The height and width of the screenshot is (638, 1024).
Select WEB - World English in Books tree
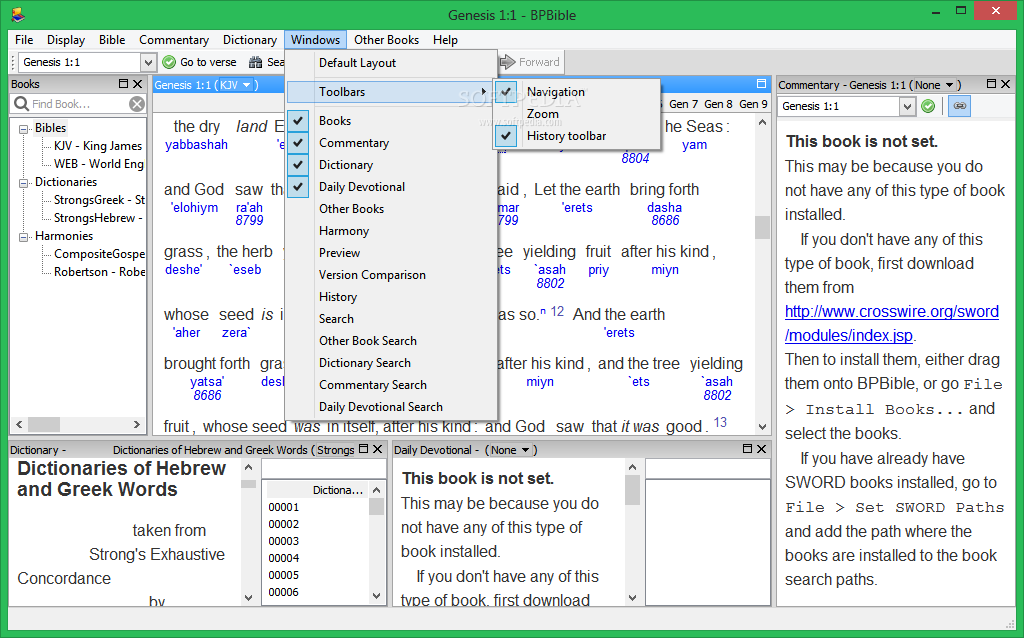(x=99, y=164)
